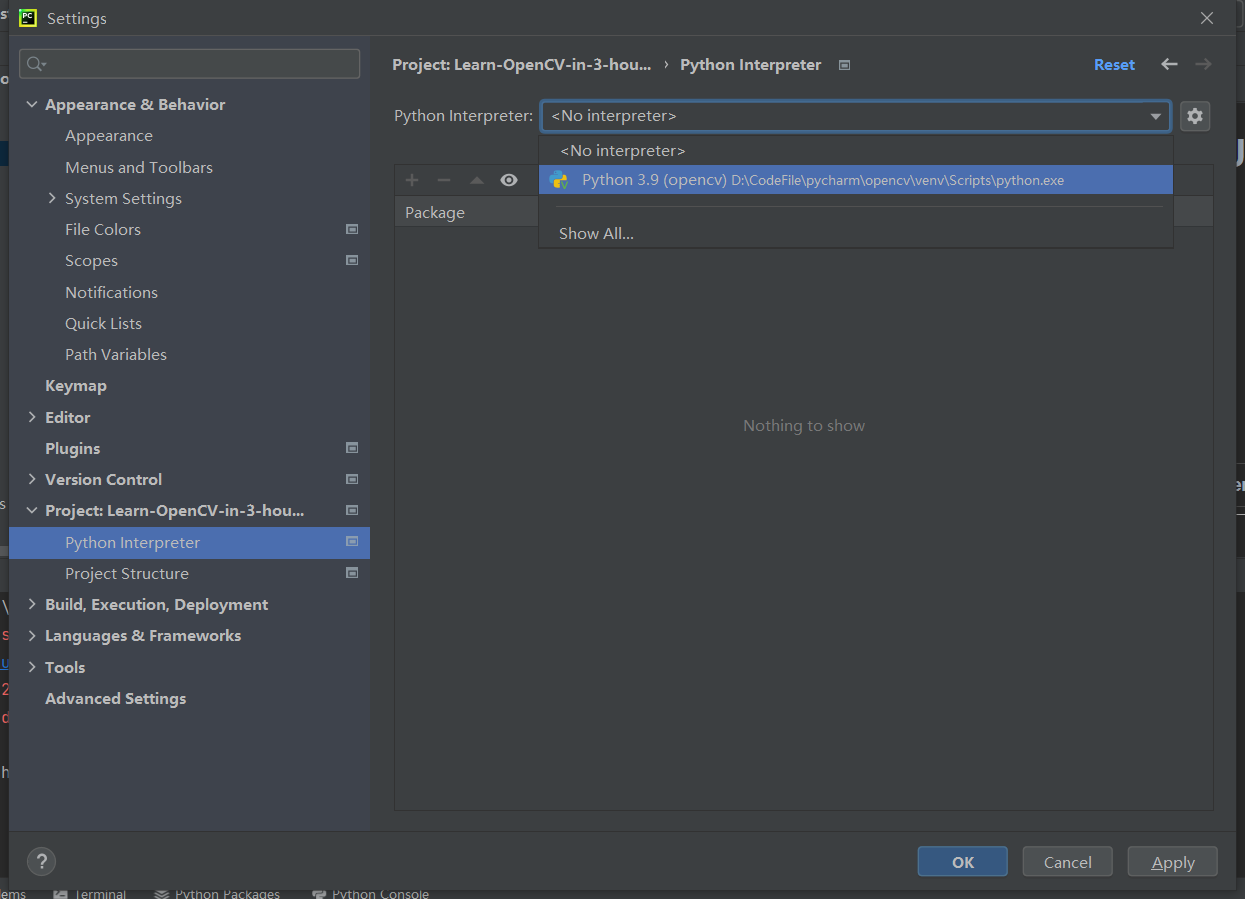The width and height of the screenshot is (1245, 899).
Task: Open the Appearance settings page
Action: pyautogui.click(x=109, y=135)
